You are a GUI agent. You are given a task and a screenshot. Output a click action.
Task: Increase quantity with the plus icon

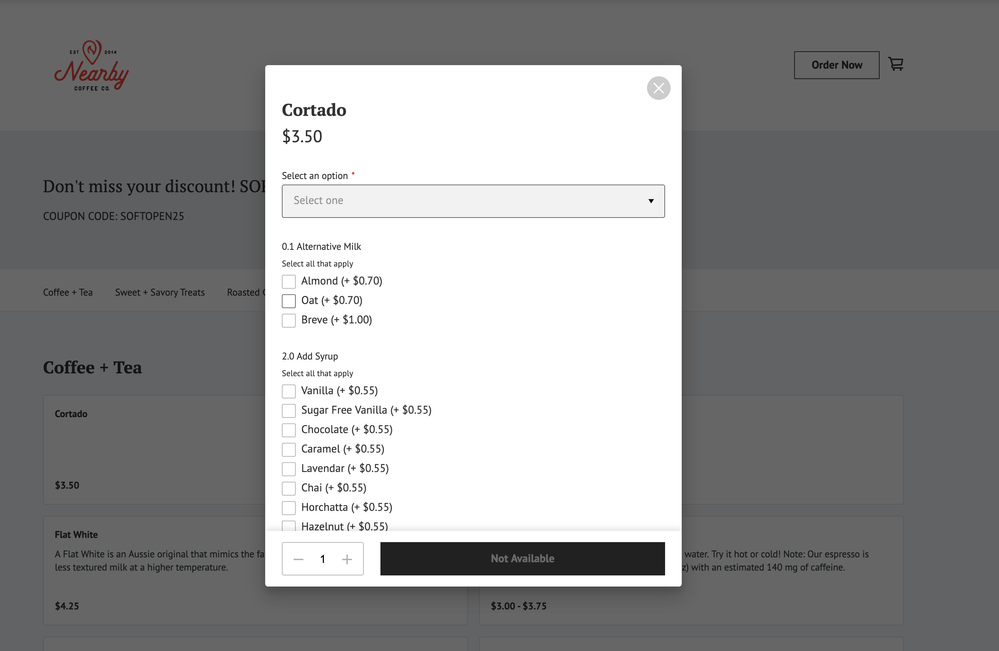click(x=347, y=559)
